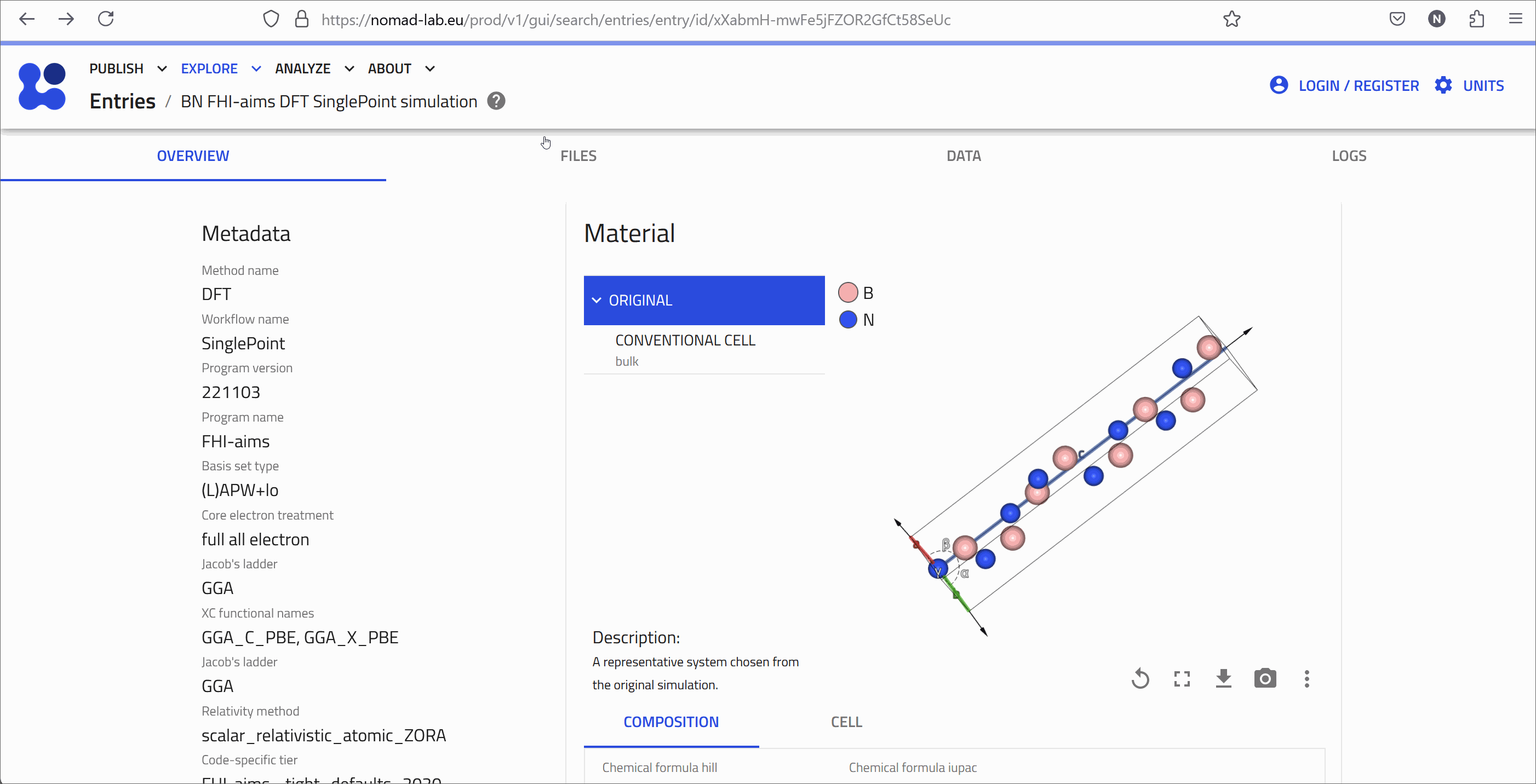The width and height of the screenshot is (1536, 784).
Task: Click the download structure icon
Action: coord(1224,678)
